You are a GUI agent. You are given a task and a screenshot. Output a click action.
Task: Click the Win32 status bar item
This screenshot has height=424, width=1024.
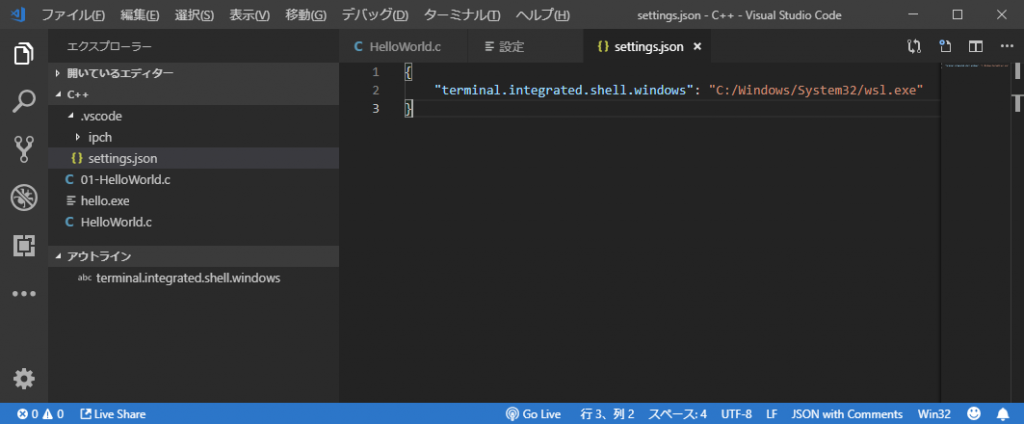click(934, 414)
